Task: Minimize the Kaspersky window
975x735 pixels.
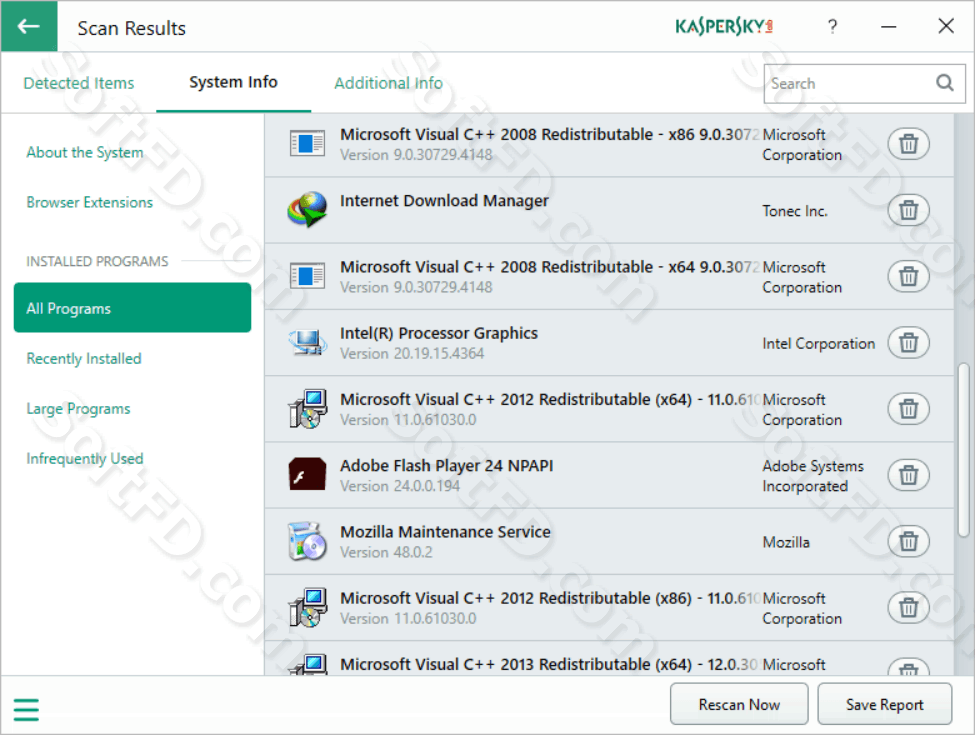Action: tap(889, 27)
